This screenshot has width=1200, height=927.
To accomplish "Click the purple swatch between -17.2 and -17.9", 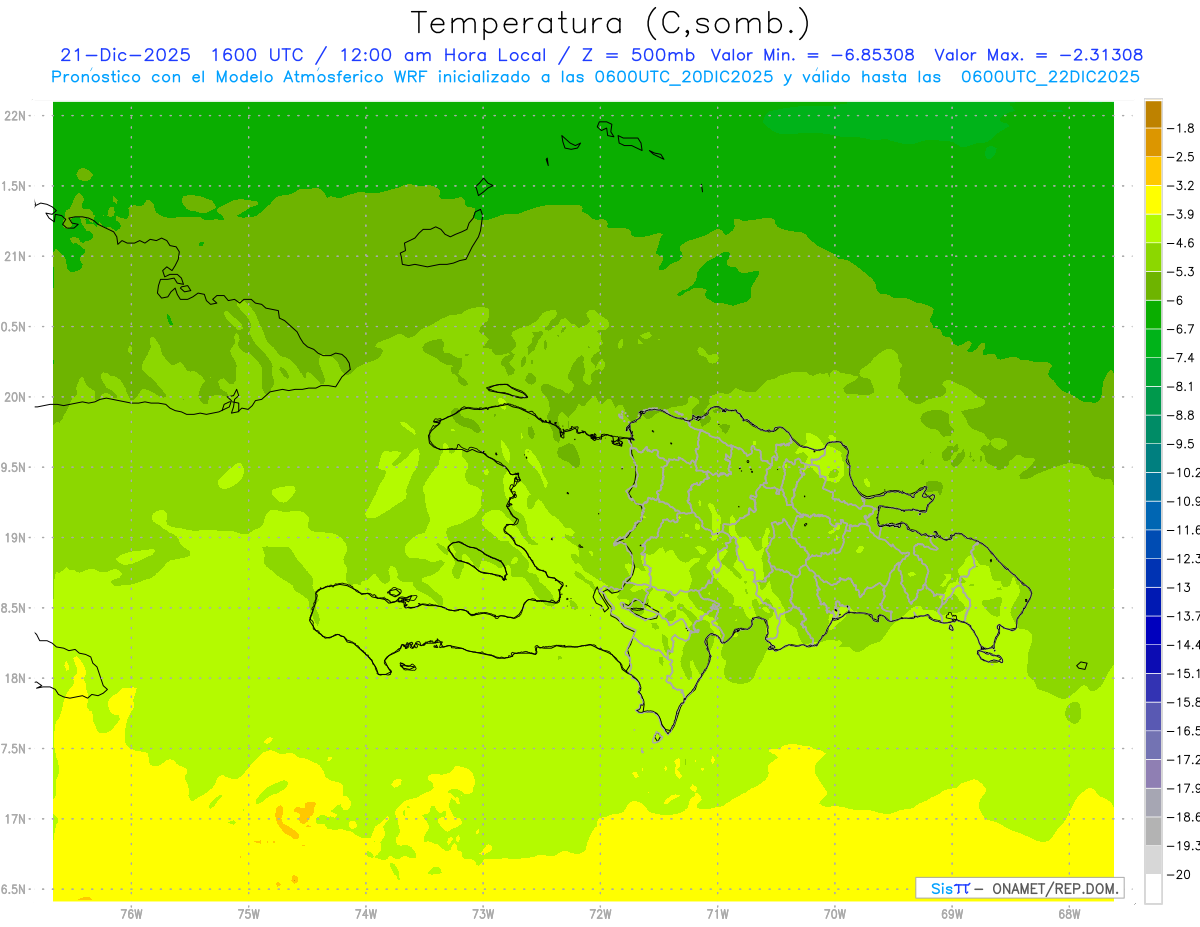I will click(x=1153, y=774).
